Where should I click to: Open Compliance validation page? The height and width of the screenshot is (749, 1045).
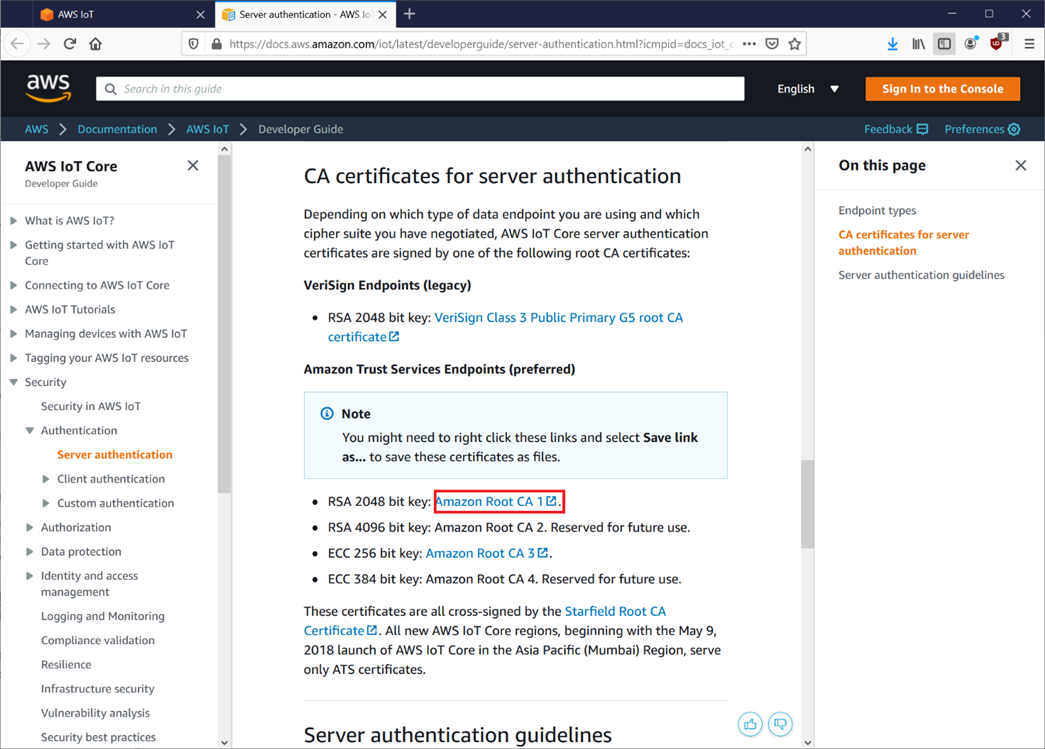(x=98, y=640)
